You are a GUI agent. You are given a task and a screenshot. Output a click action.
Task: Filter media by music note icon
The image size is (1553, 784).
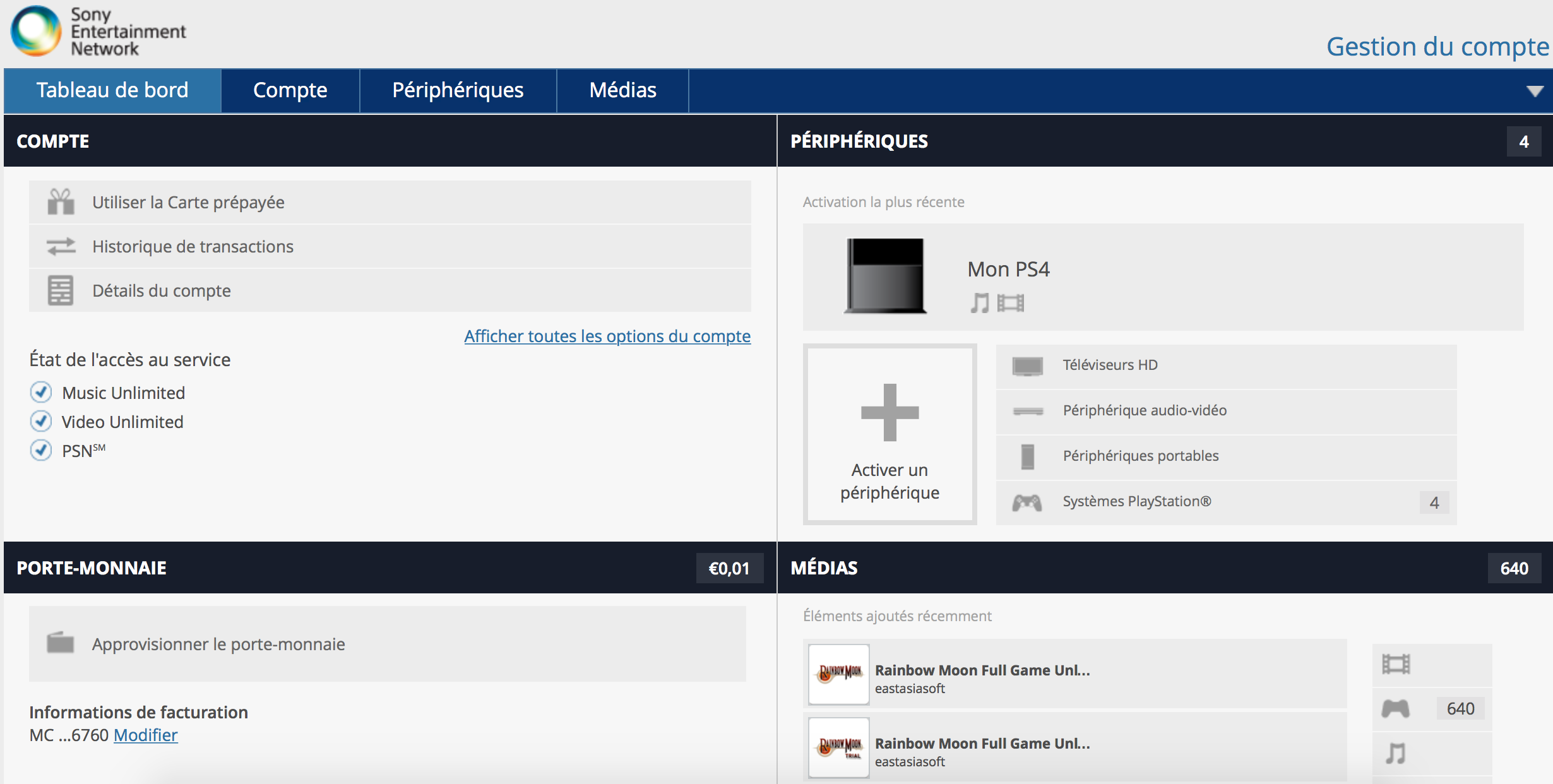click(x=1396, y=753)
